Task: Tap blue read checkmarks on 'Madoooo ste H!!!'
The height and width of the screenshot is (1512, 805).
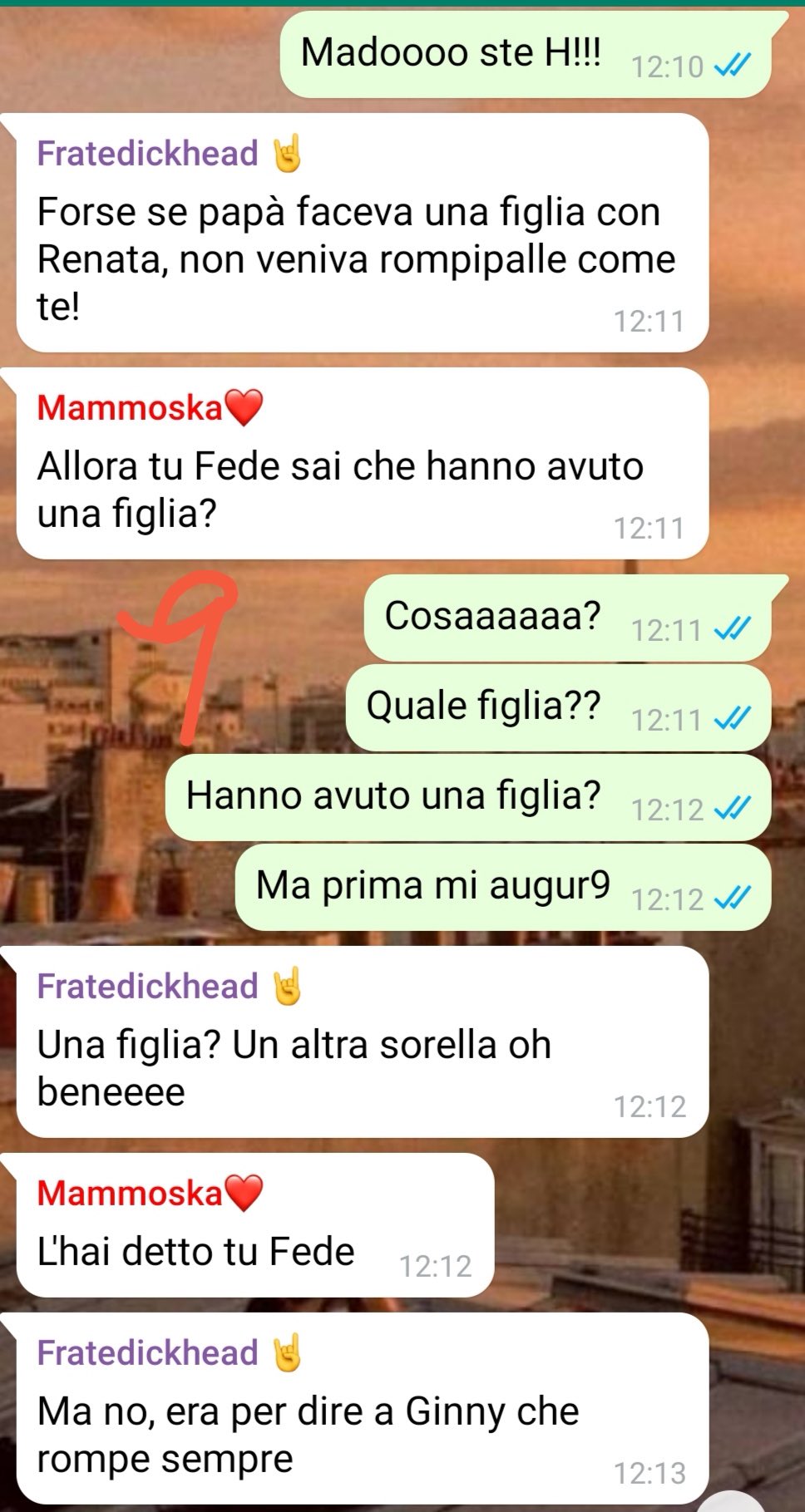Action: [x=733, y=65]
